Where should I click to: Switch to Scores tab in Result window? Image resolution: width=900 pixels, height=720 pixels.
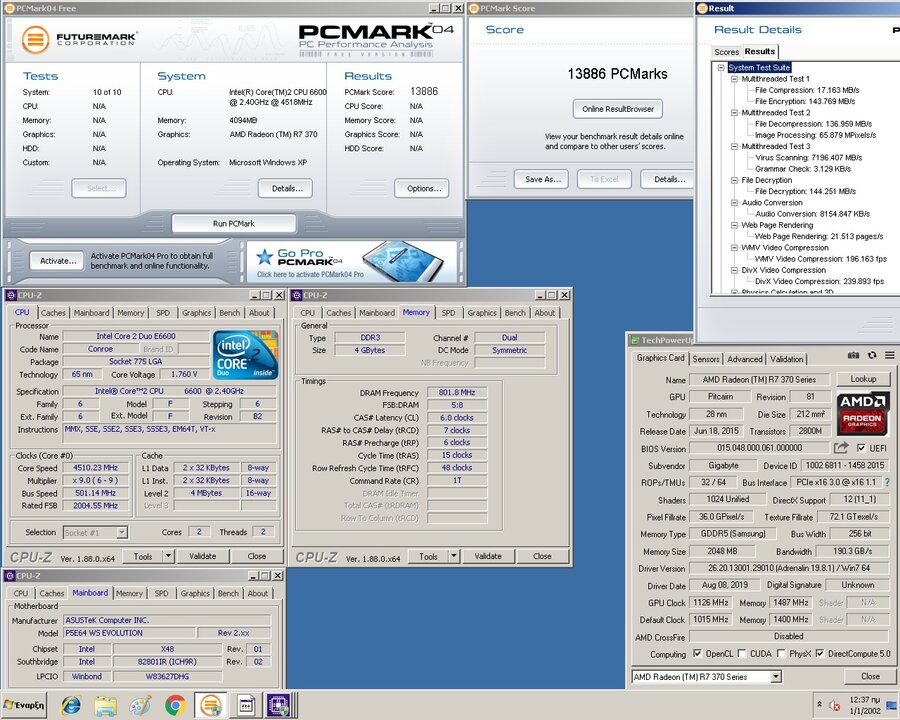click(x=726, y=52)
